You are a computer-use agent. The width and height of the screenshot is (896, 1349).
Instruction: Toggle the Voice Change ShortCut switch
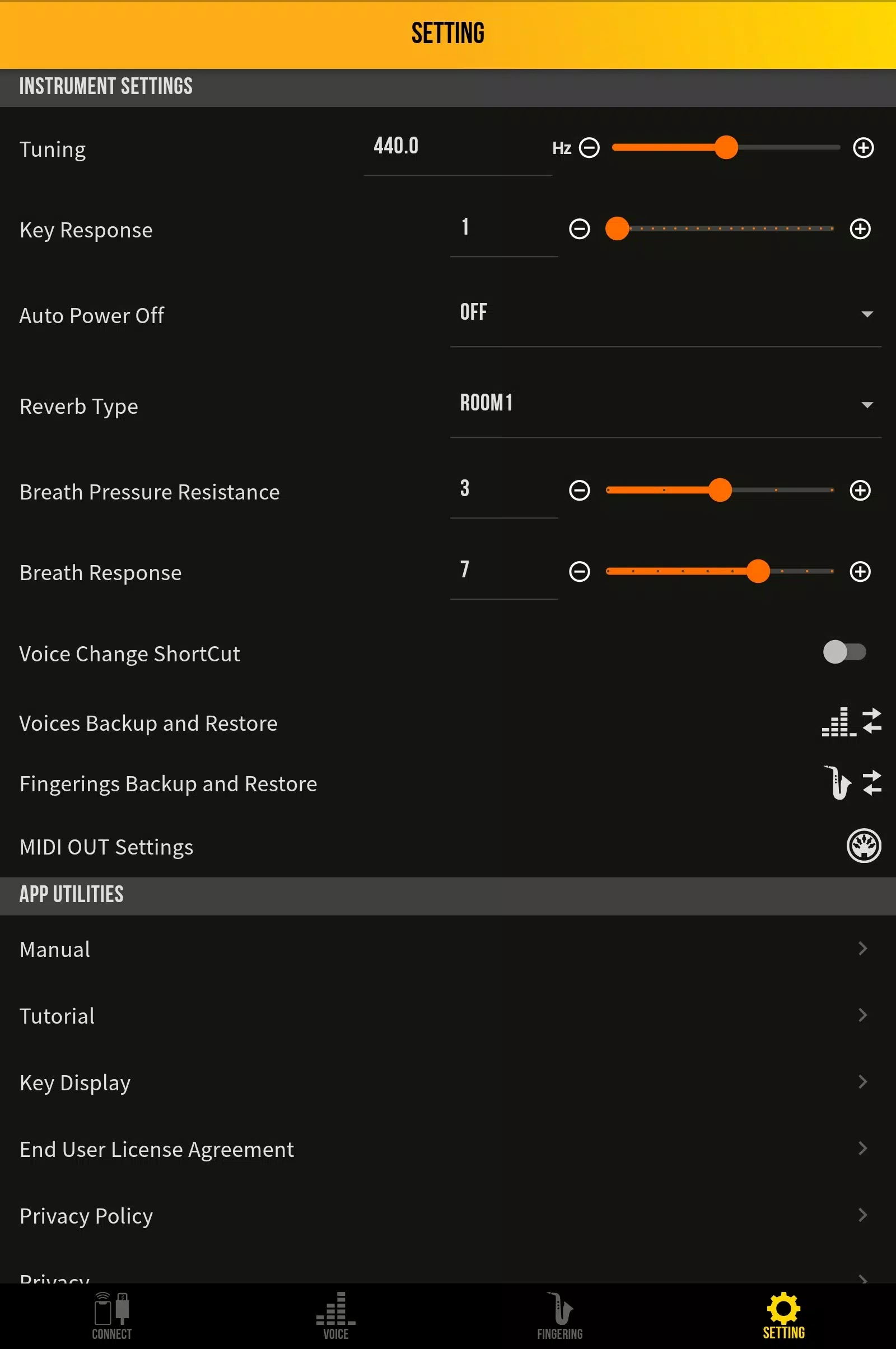(844, 652)
